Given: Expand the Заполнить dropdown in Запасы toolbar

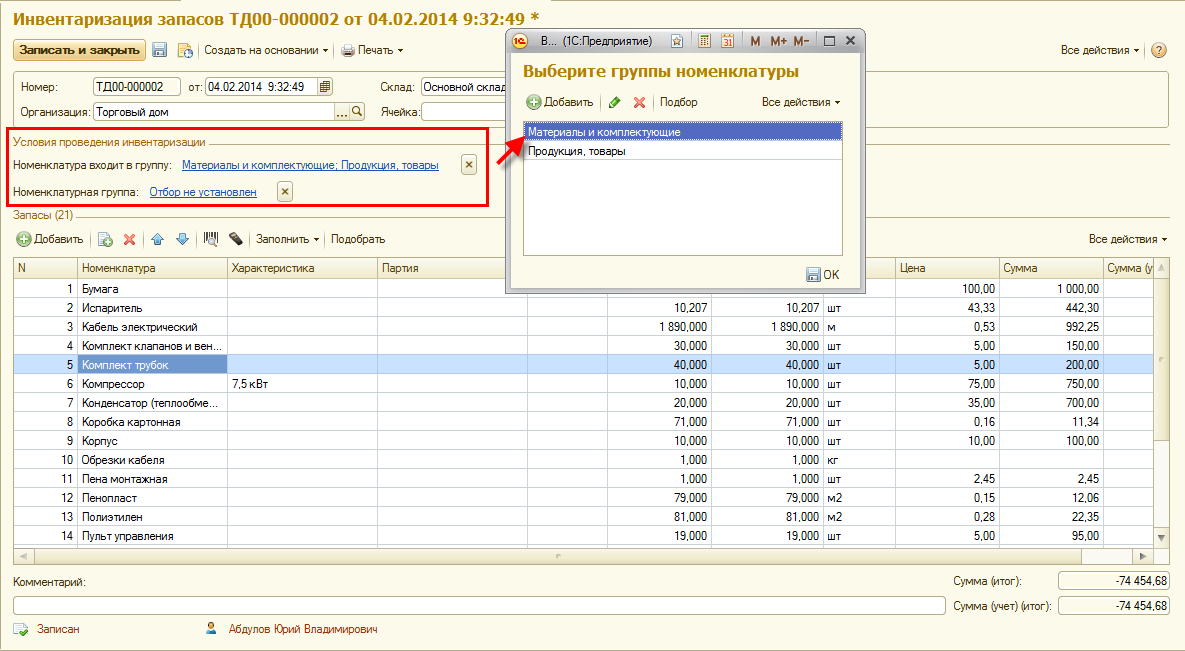Looking at the screenshot, I should (x=287, y=239).
